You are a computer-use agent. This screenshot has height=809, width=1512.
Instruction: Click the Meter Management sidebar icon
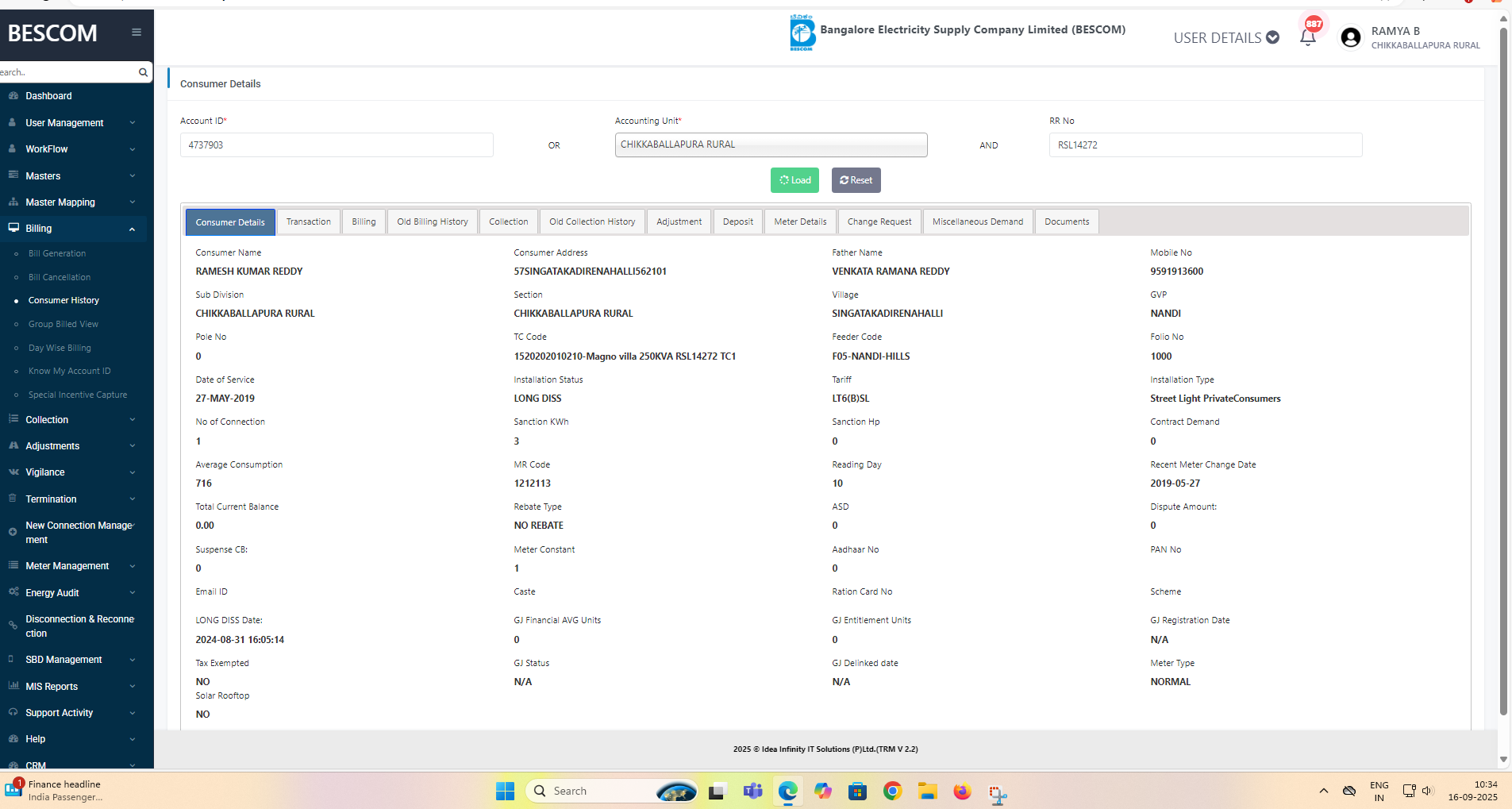[13, 565]
